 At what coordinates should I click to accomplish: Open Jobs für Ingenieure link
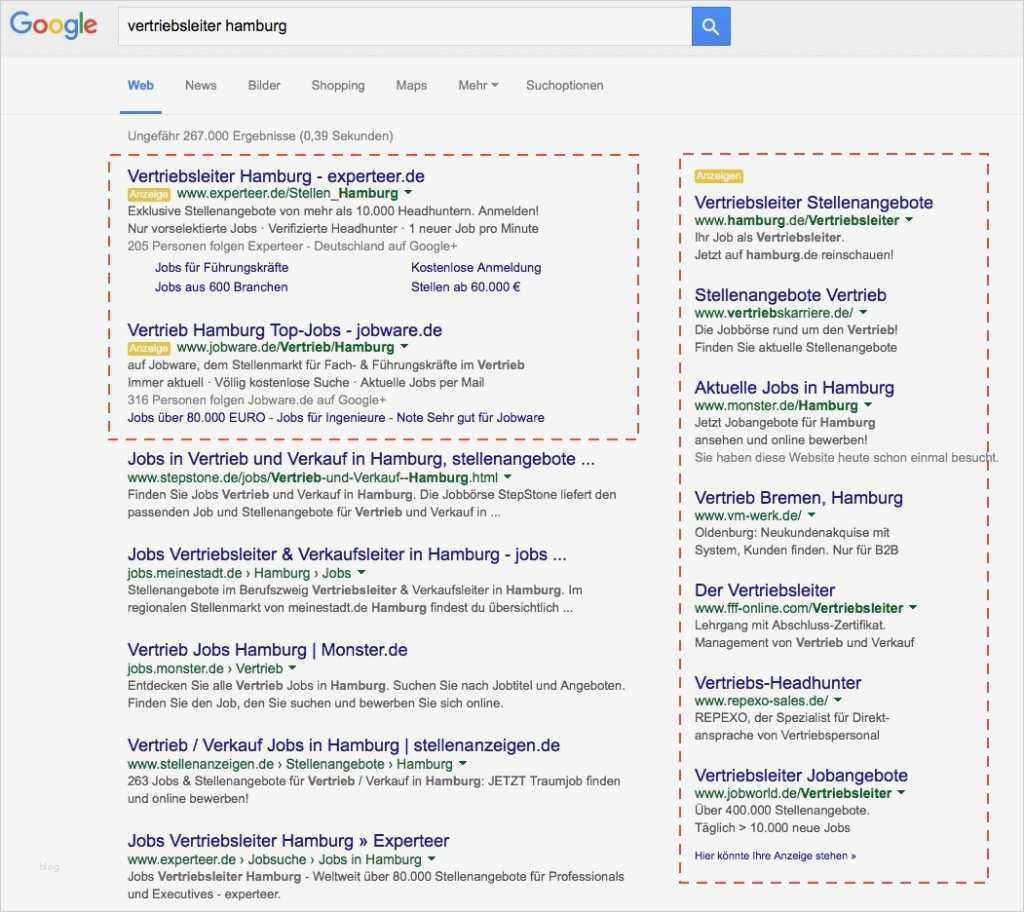[x=331, y=417]
